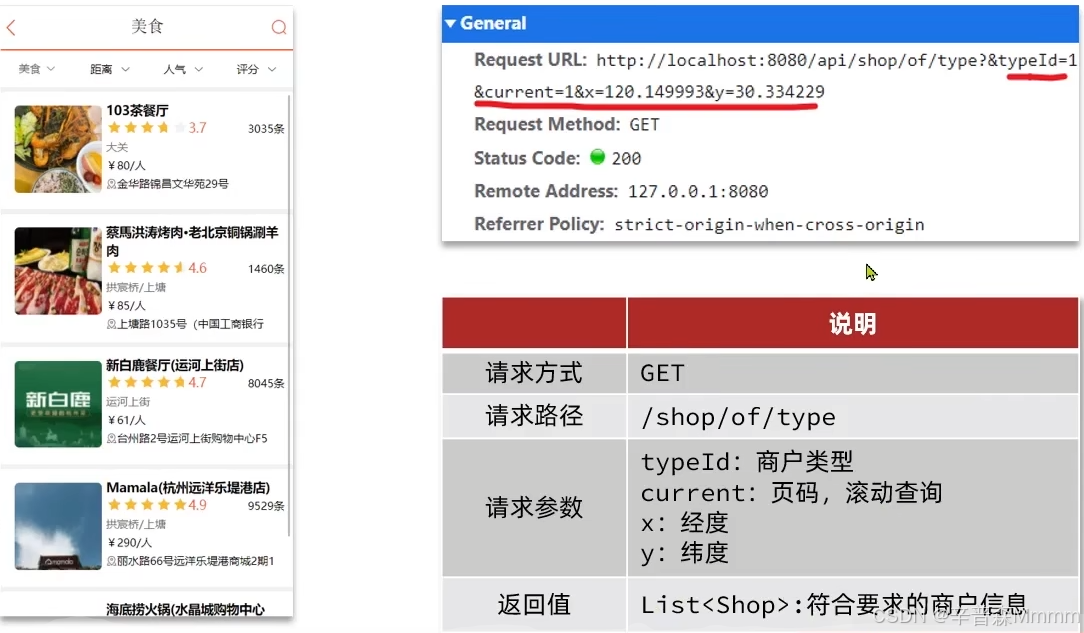Image resolution: width=1084 pixels, height=633 pixels.
Task: Click the 请求路径 table cell
Action: coord(534,416)
